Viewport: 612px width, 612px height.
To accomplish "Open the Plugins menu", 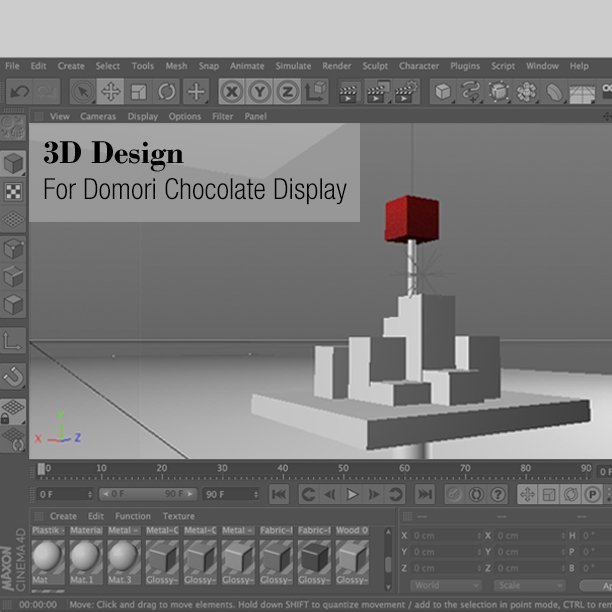I will 465,66.
